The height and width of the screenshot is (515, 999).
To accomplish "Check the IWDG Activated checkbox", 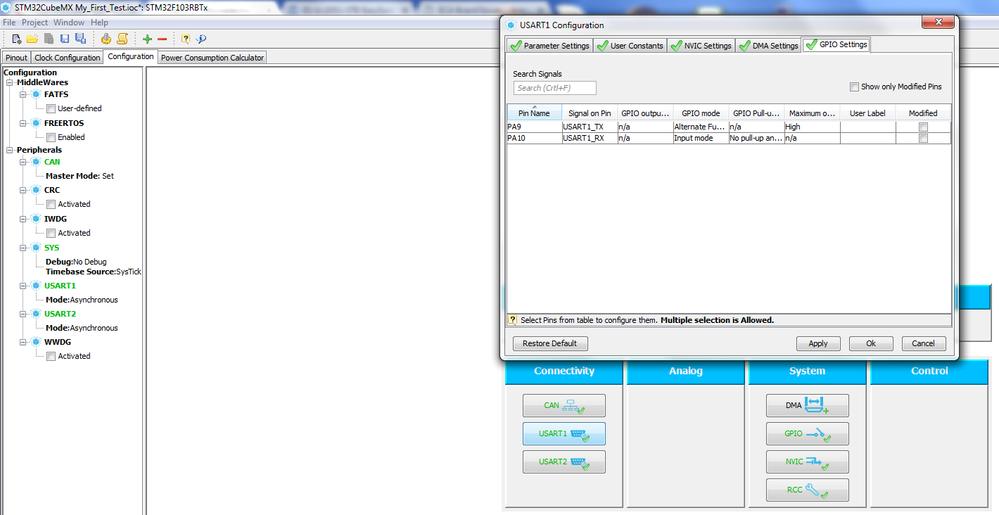I will coord(51,233).
